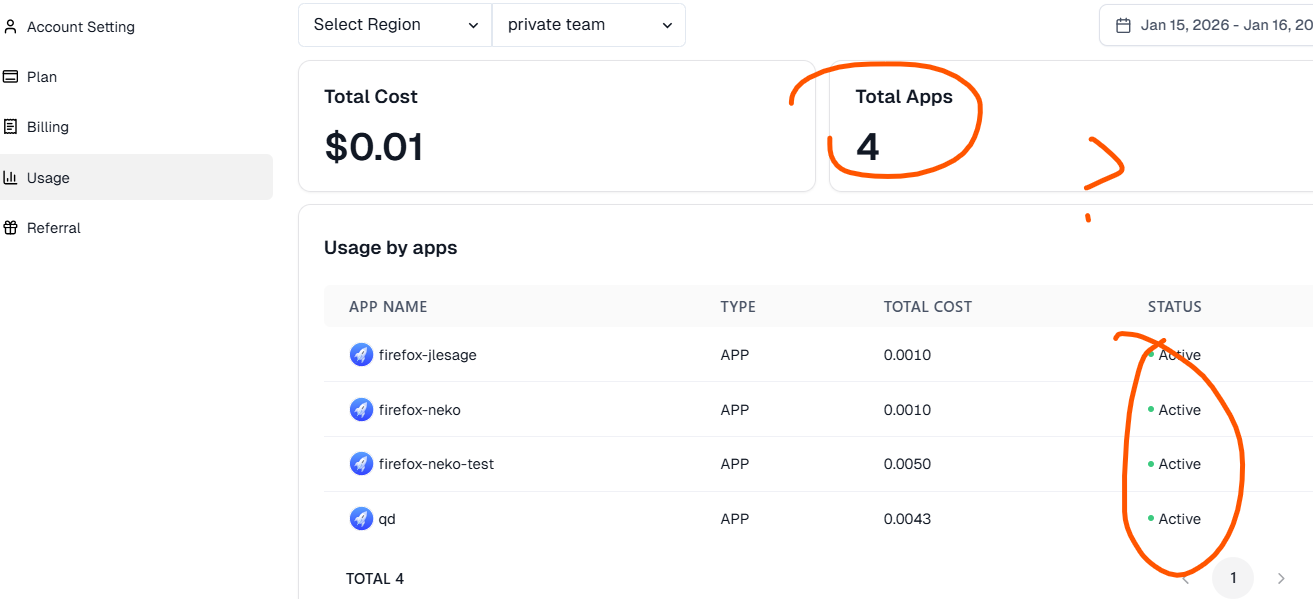Click the Account Setting person icon
This screenshot has height=599, width=1313.
pyautogui.click(x=11, y=27)
